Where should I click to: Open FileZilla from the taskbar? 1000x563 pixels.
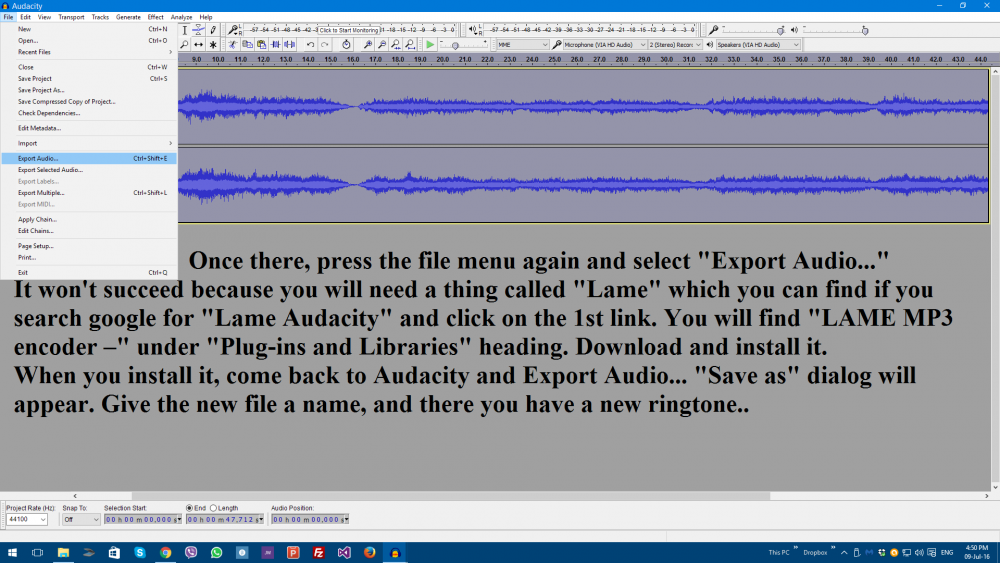click(x=318, y=553)
